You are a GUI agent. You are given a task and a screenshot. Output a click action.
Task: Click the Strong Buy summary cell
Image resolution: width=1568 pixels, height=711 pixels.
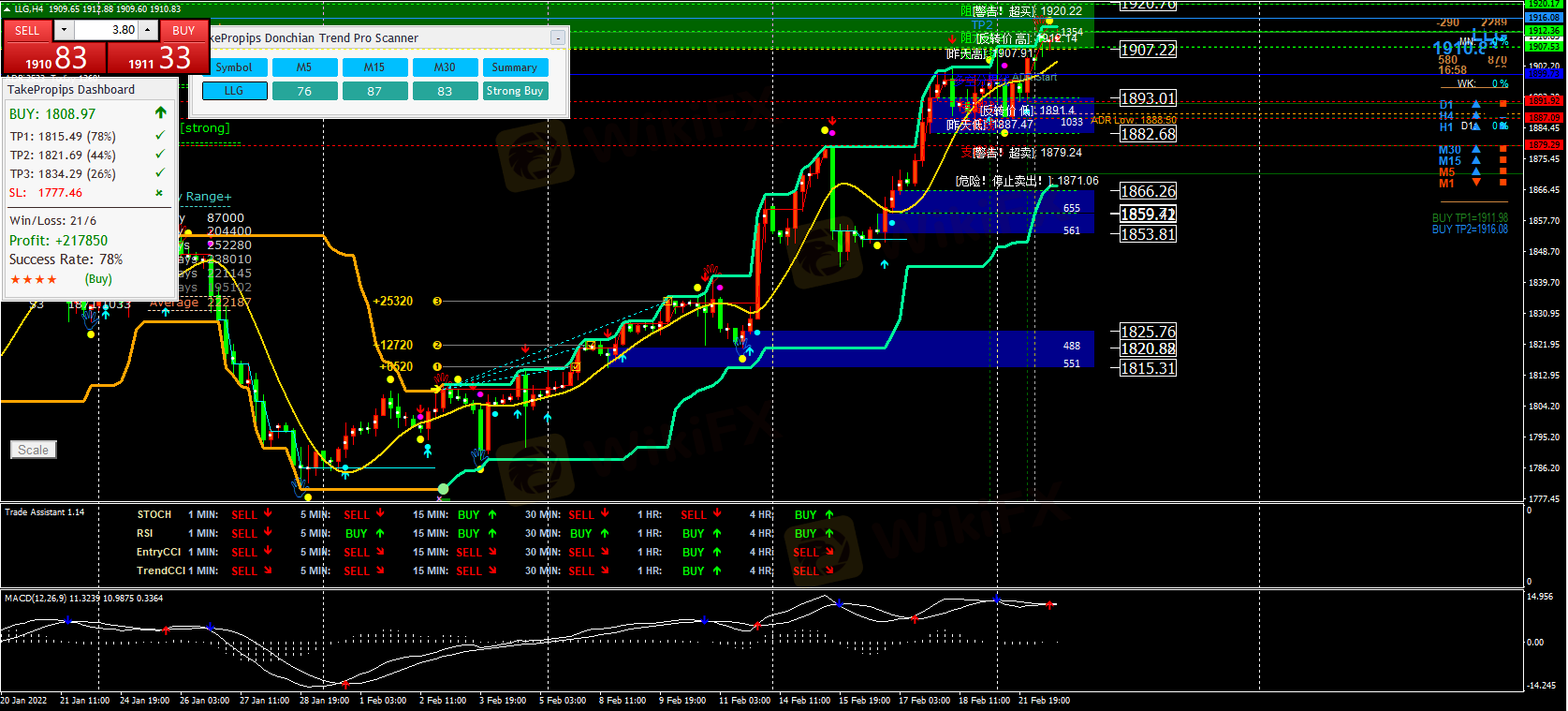(515, 91)
